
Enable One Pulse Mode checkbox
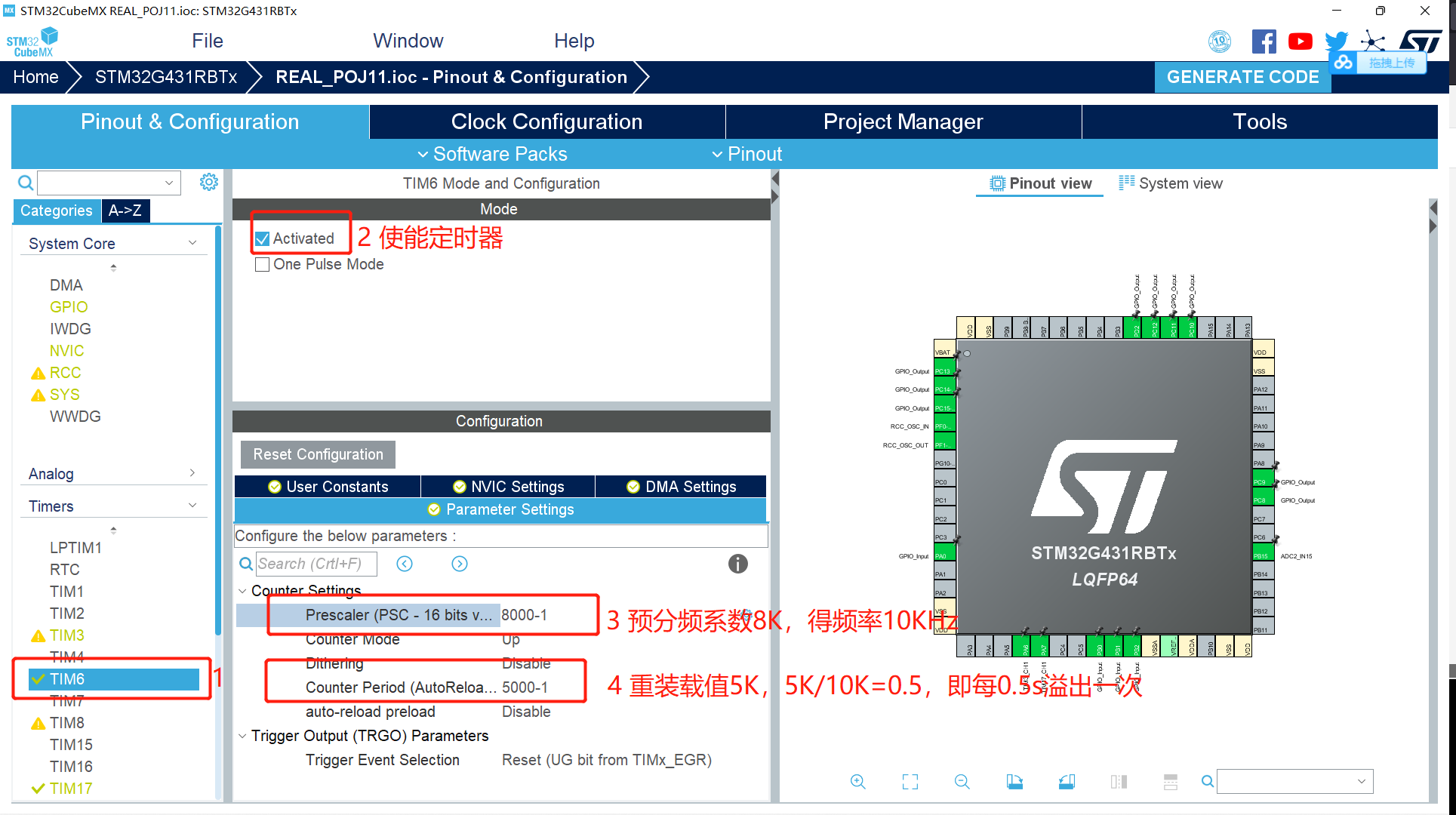coord(263,265)
